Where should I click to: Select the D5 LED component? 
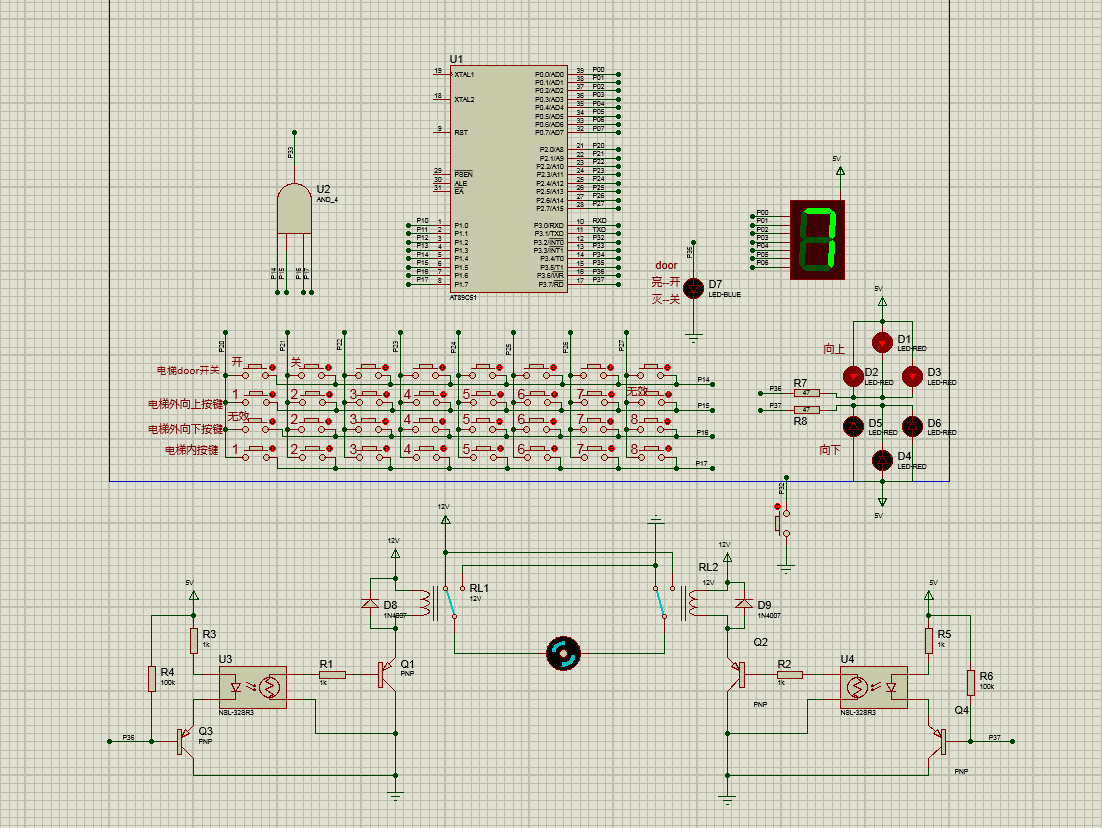(x=853, y=426)
